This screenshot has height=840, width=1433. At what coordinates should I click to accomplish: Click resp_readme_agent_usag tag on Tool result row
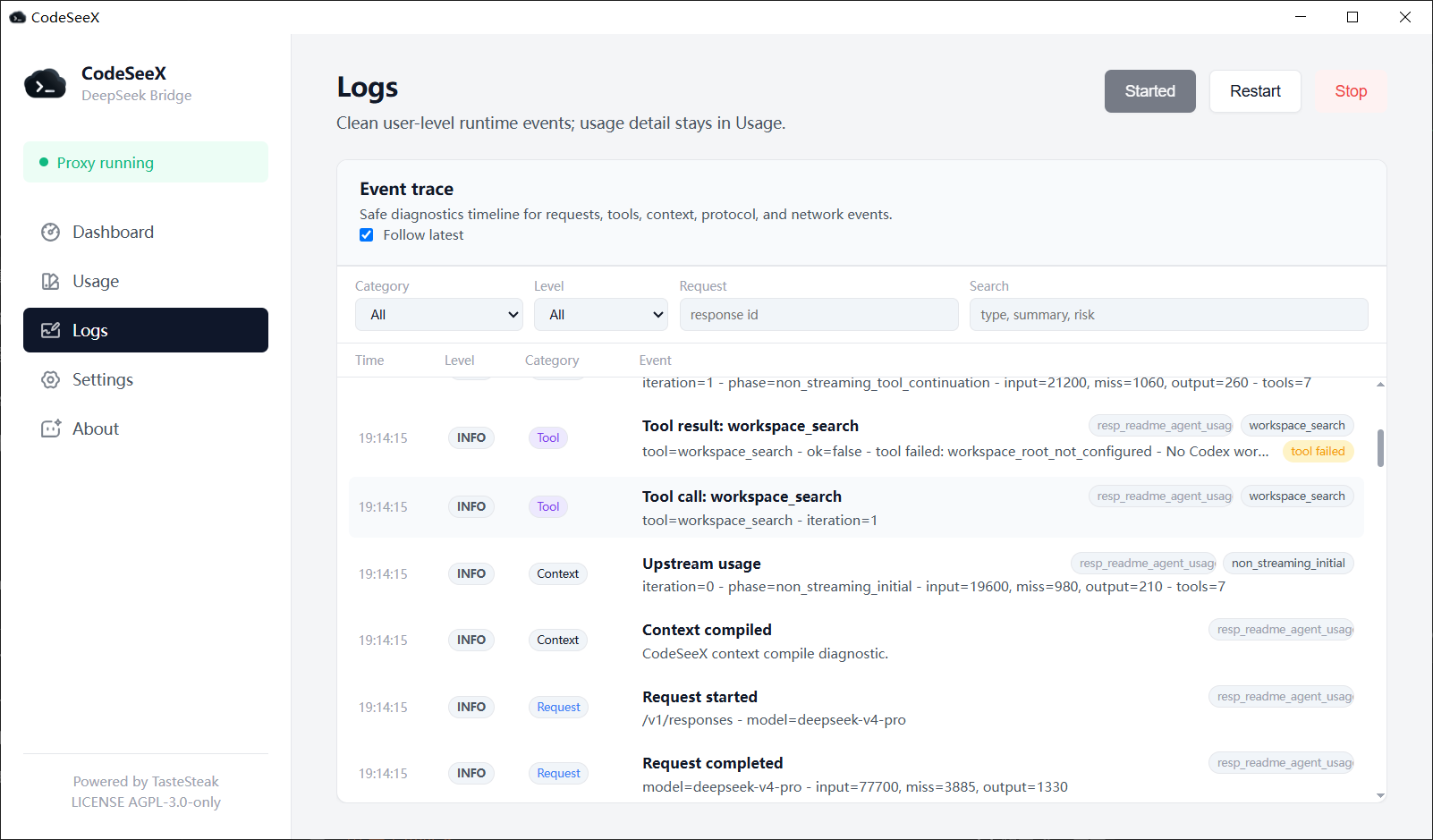pyautogui.click(x=1161, y=426)
